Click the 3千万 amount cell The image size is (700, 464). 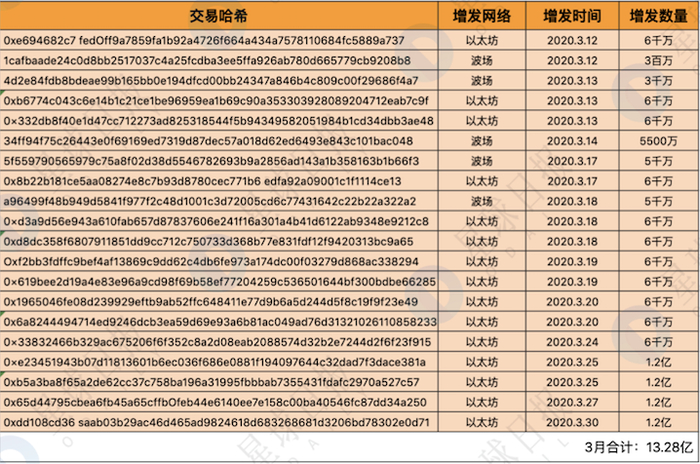658,81
